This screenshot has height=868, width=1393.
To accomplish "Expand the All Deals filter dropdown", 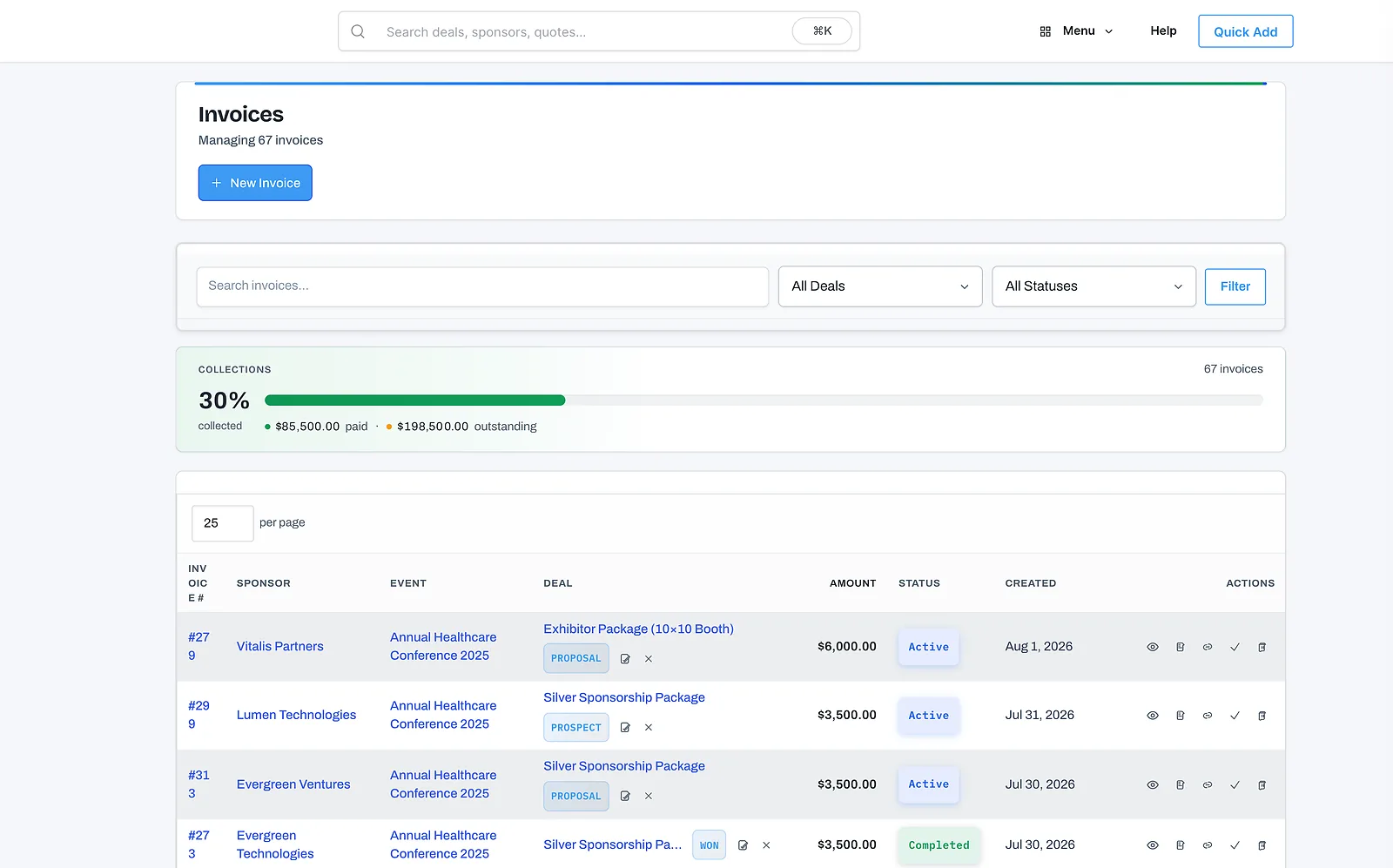I will (880, 286).
